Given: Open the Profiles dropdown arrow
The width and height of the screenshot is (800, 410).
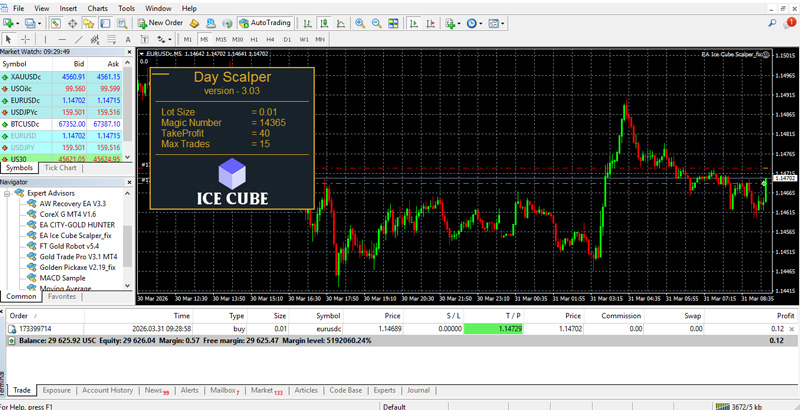Looking at the screenshot, I should [39, 23].
